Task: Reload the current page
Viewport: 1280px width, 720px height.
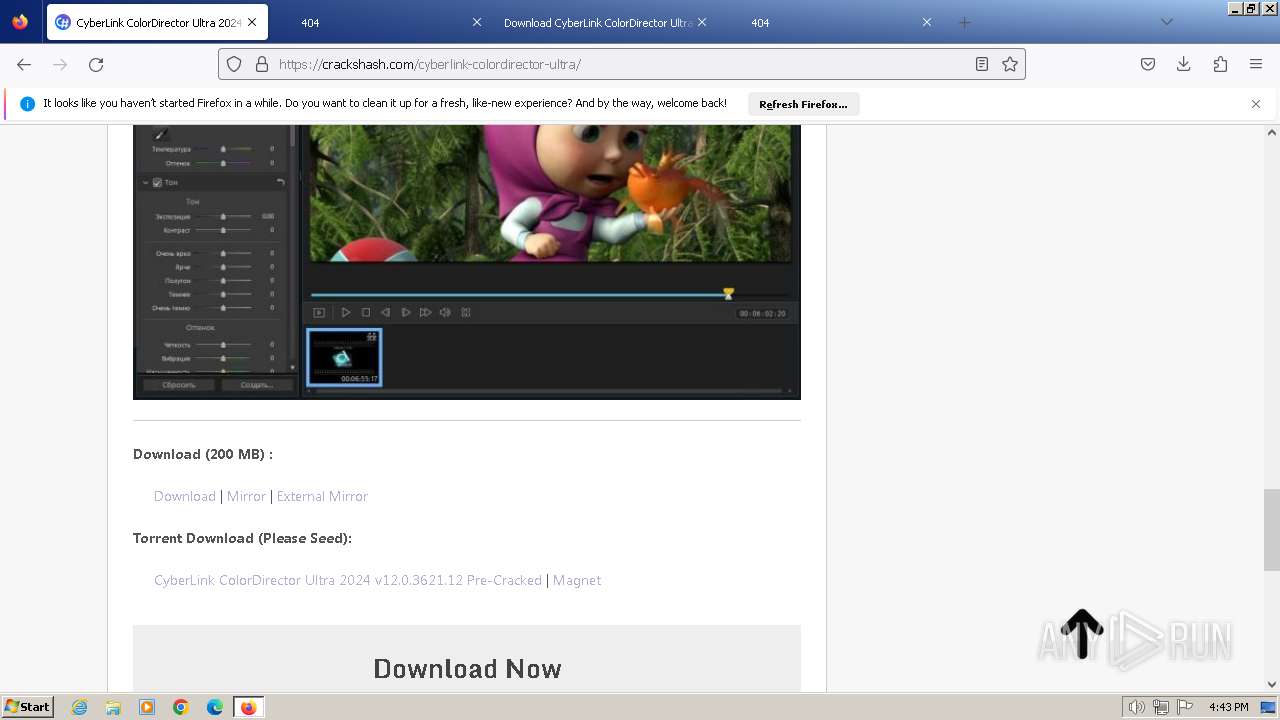Action: [x=96, y=64]
